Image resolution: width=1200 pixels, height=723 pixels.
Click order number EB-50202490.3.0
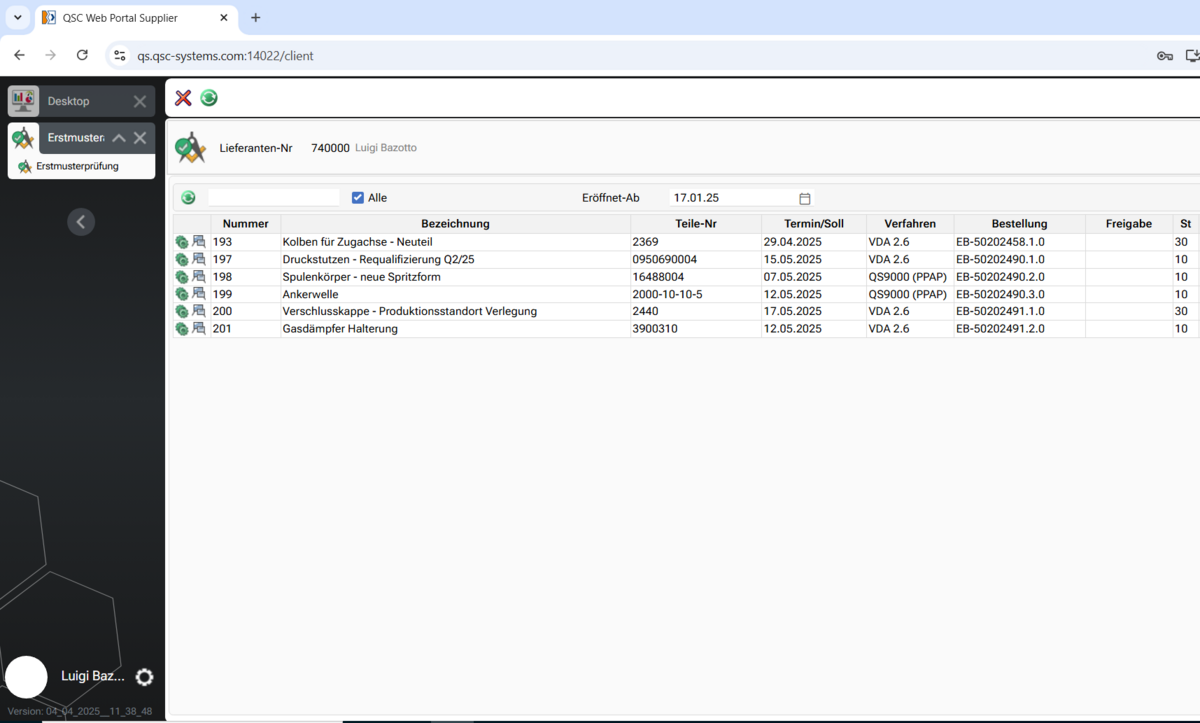(x=1001, y=294)
